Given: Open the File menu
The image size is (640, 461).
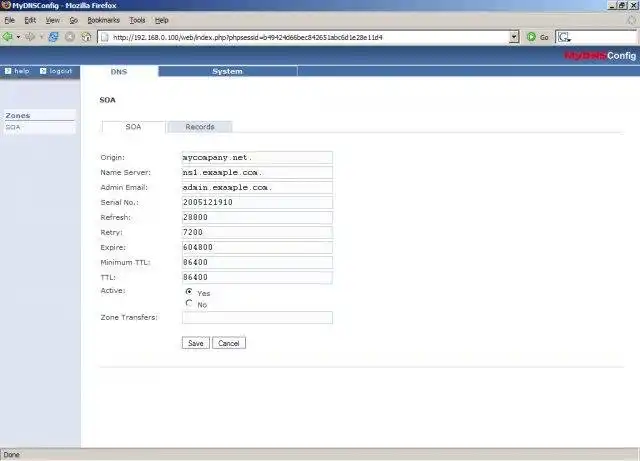Looking at the screenshot, I should [9, 20].
